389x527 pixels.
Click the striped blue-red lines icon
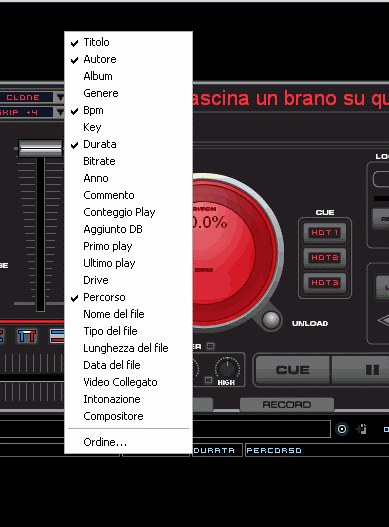56,336
